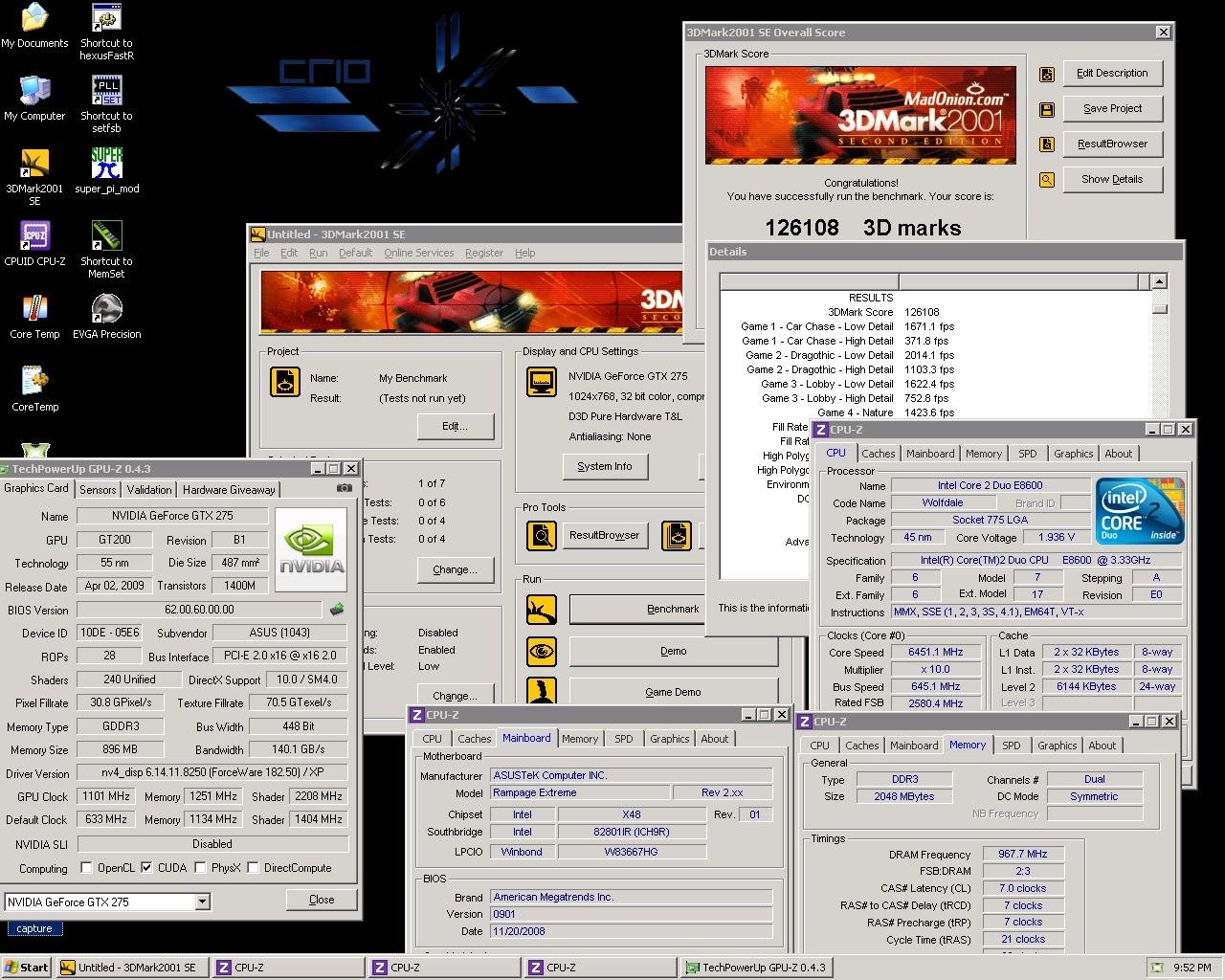Open the File menu in 3DMark2001 SE
This screenshot has height=980, width=1225.
(x=261, y=253)
